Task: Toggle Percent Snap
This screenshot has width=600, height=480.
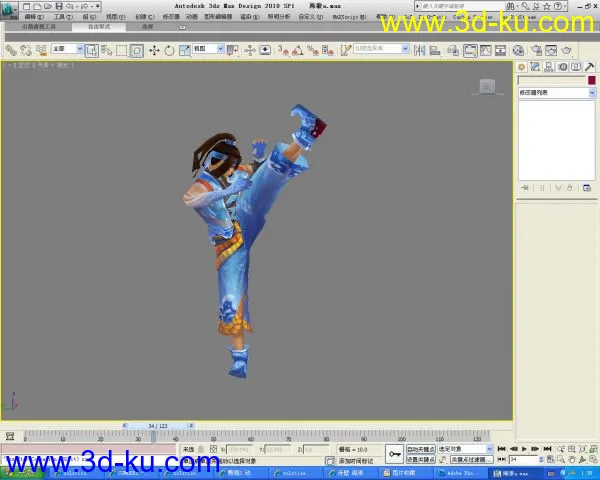Action: (x=313, y=51)
